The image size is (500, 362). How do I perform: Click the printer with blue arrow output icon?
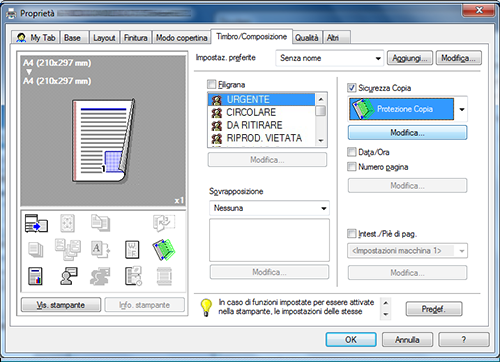[x=36, y=223]
